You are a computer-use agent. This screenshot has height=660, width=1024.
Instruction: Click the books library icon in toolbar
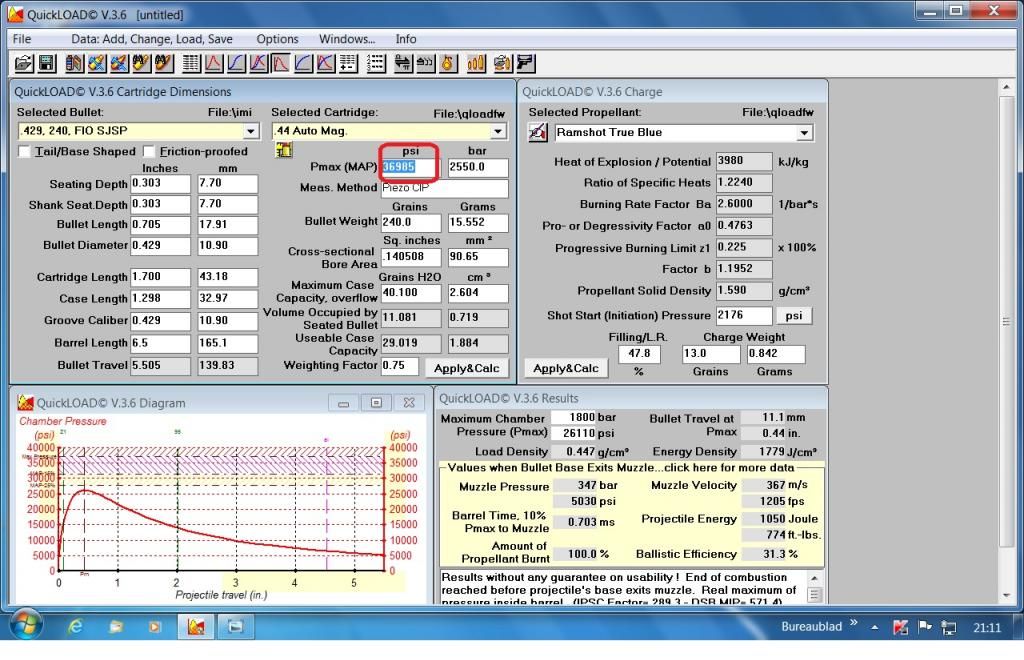[x=74, y=63]
